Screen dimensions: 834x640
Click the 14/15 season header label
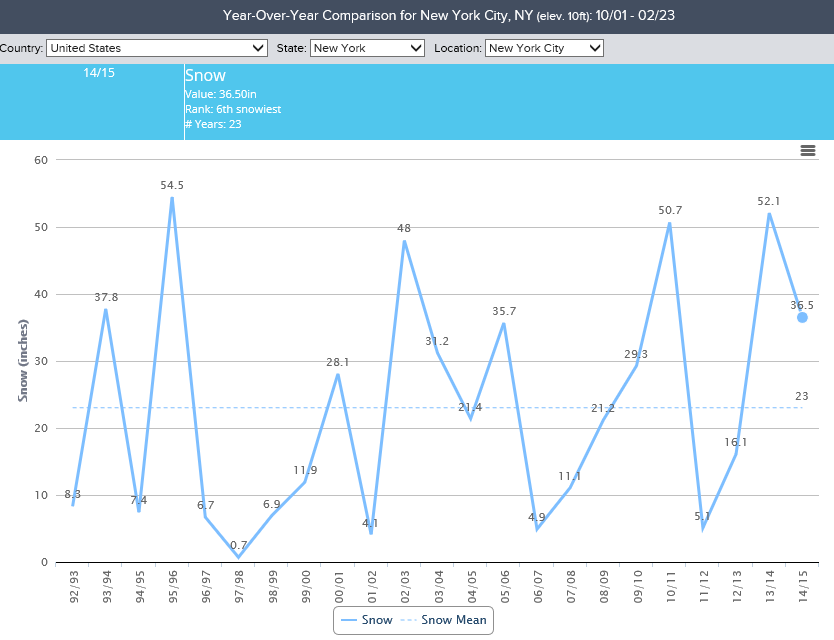coord(99,73)
